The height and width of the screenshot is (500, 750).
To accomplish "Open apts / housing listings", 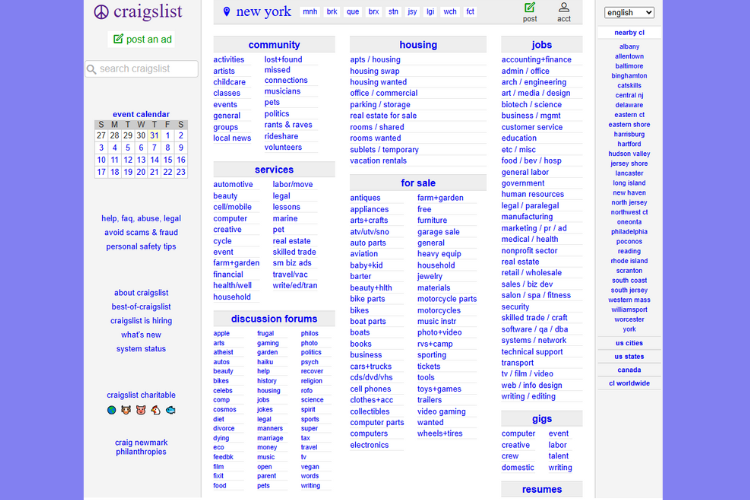I will click(x=375, y=59).
